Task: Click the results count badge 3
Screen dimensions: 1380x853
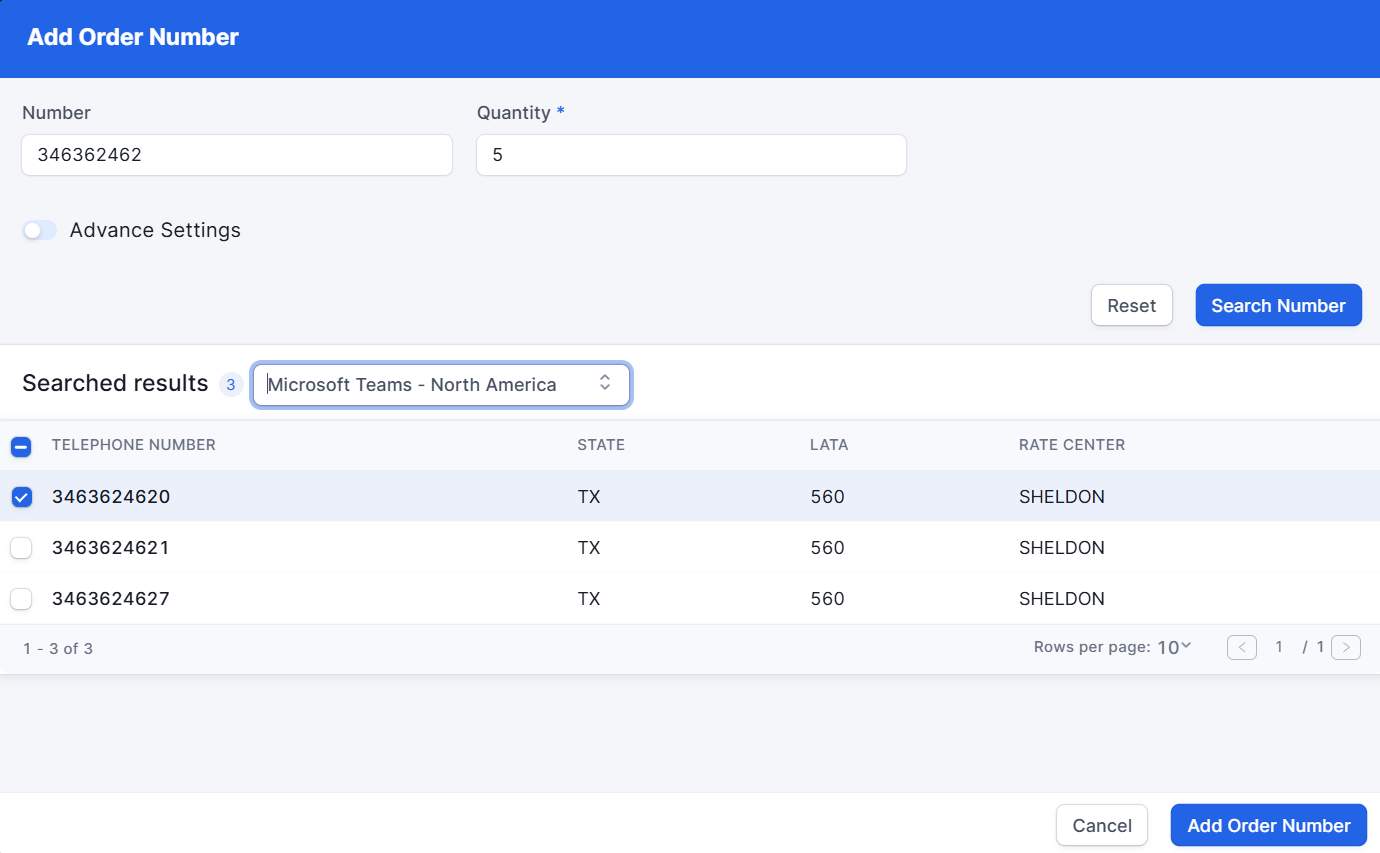Action: click(231, 385)
